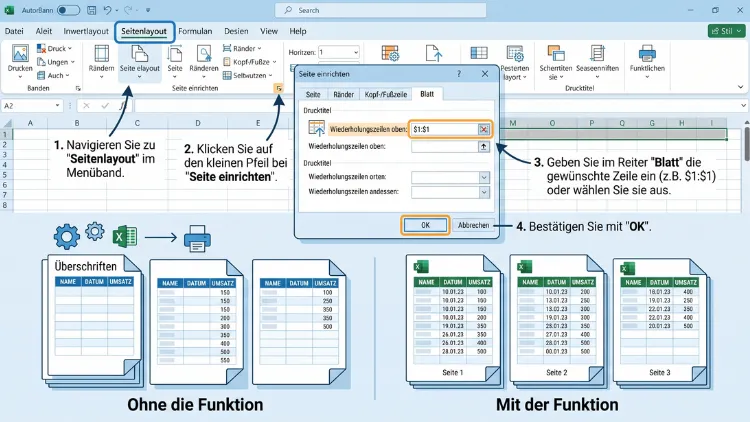
Task: Click into the Search box
Action: click(380, 10)
